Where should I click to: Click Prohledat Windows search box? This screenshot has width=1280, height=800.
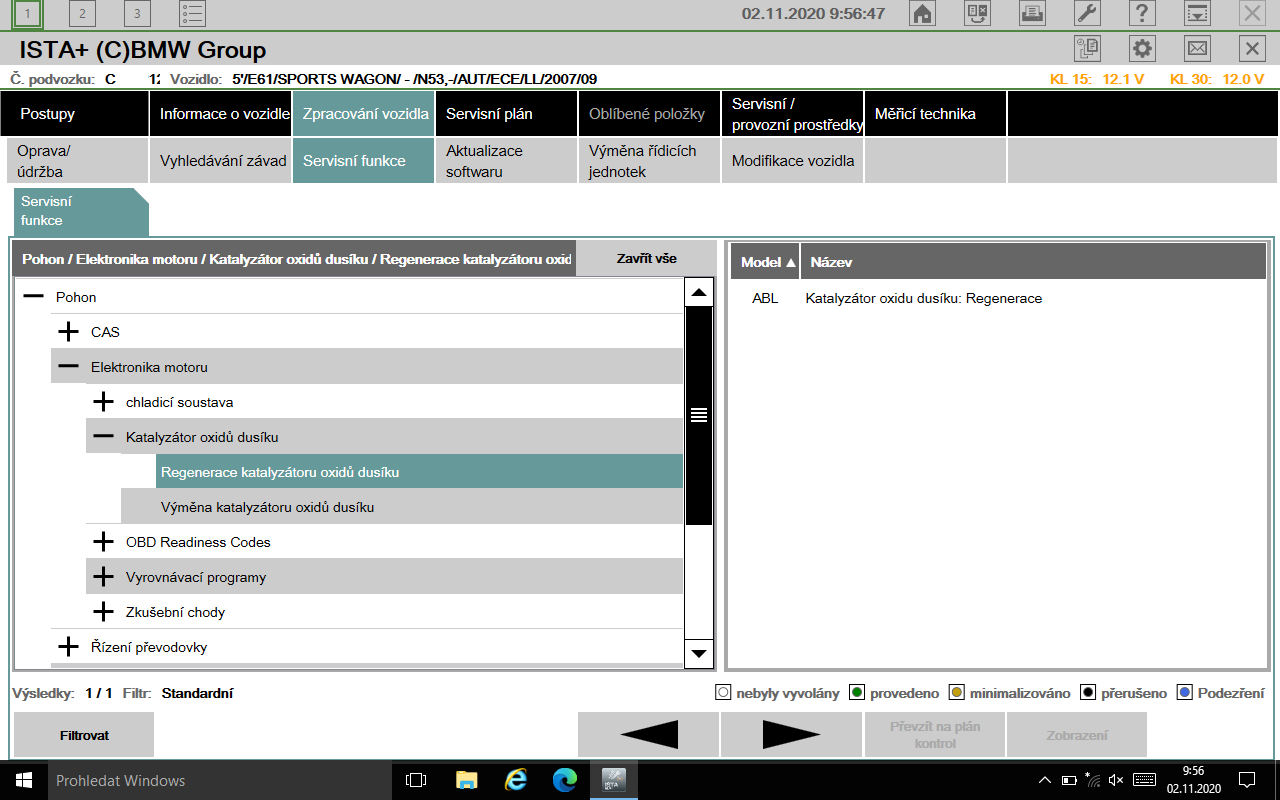219,780
